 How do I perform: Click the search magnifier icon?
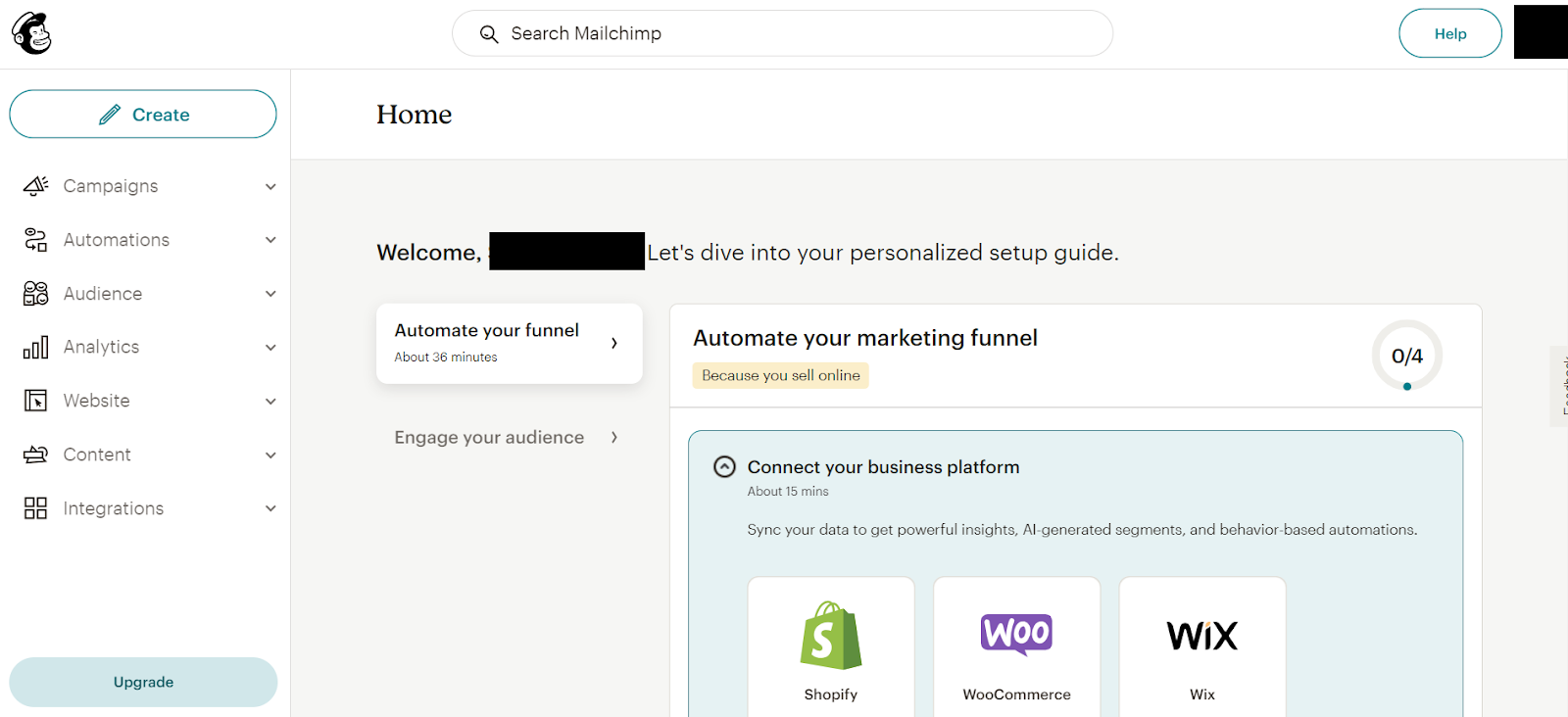coord(489,34)
